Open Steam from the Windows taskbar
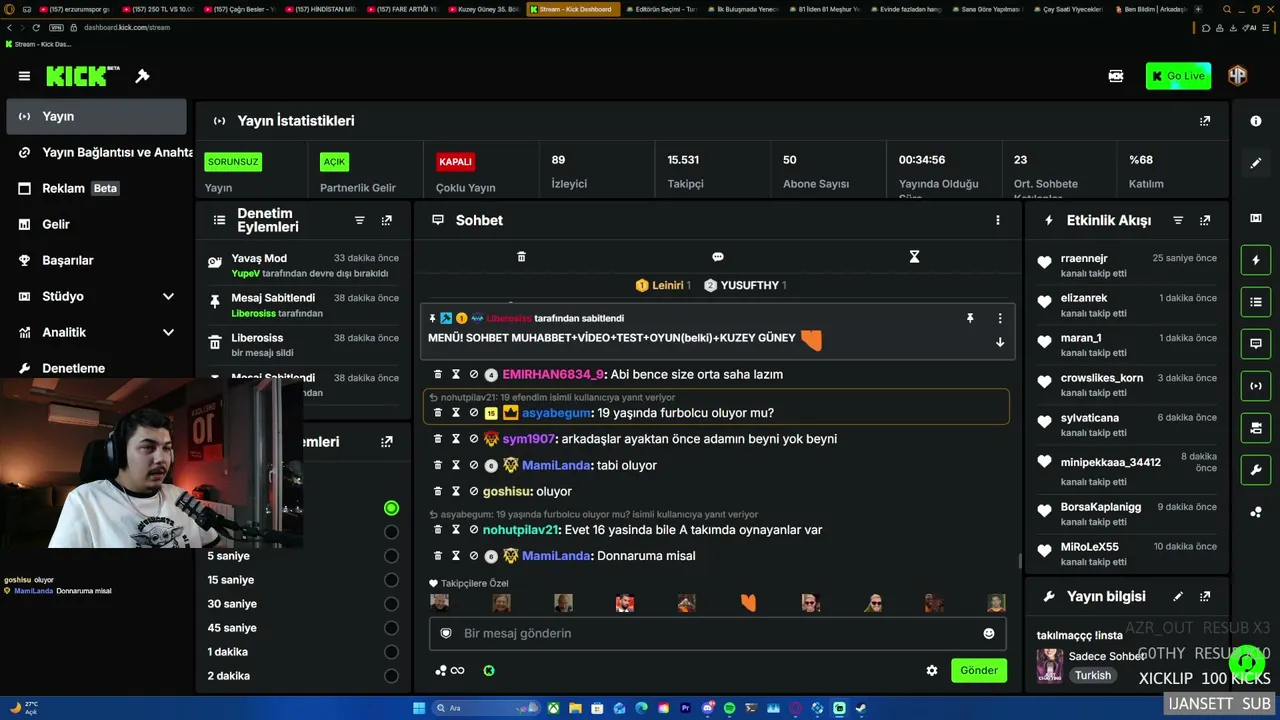 point(860,708)
